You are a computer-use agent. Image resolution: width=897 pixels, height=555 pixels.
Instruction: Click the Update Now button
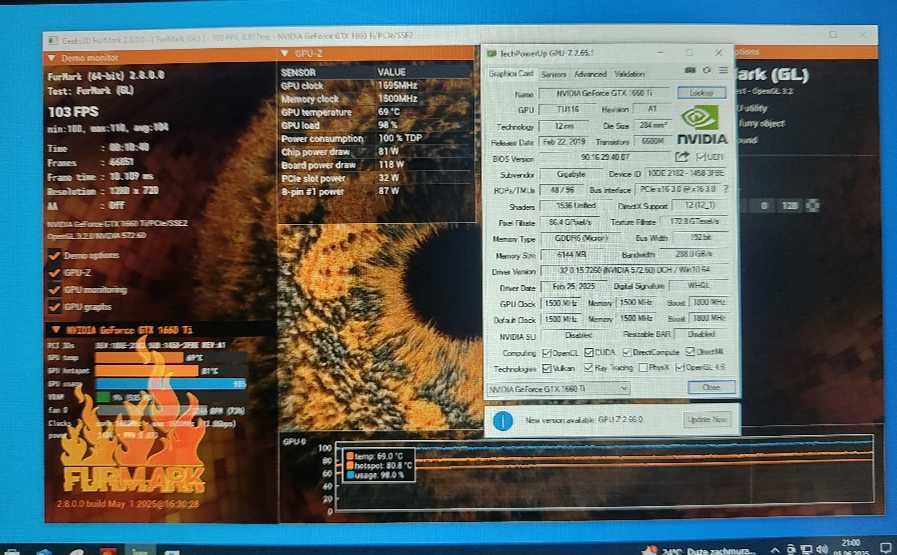tap(708, 419)
